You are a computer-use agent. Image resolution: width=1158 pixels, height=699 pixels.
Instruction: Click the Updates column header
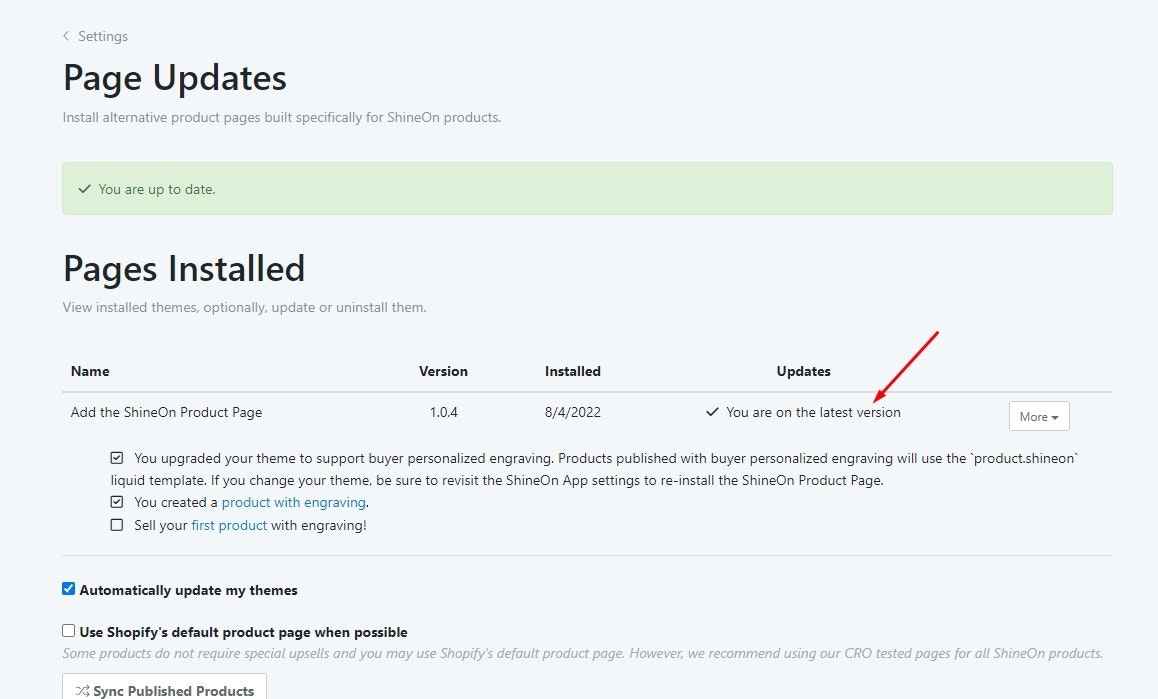click(x=804, y=371)
